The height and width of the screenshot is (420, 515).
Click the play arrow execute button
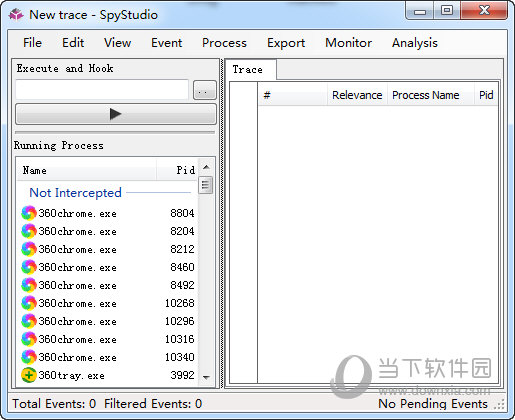116,114
